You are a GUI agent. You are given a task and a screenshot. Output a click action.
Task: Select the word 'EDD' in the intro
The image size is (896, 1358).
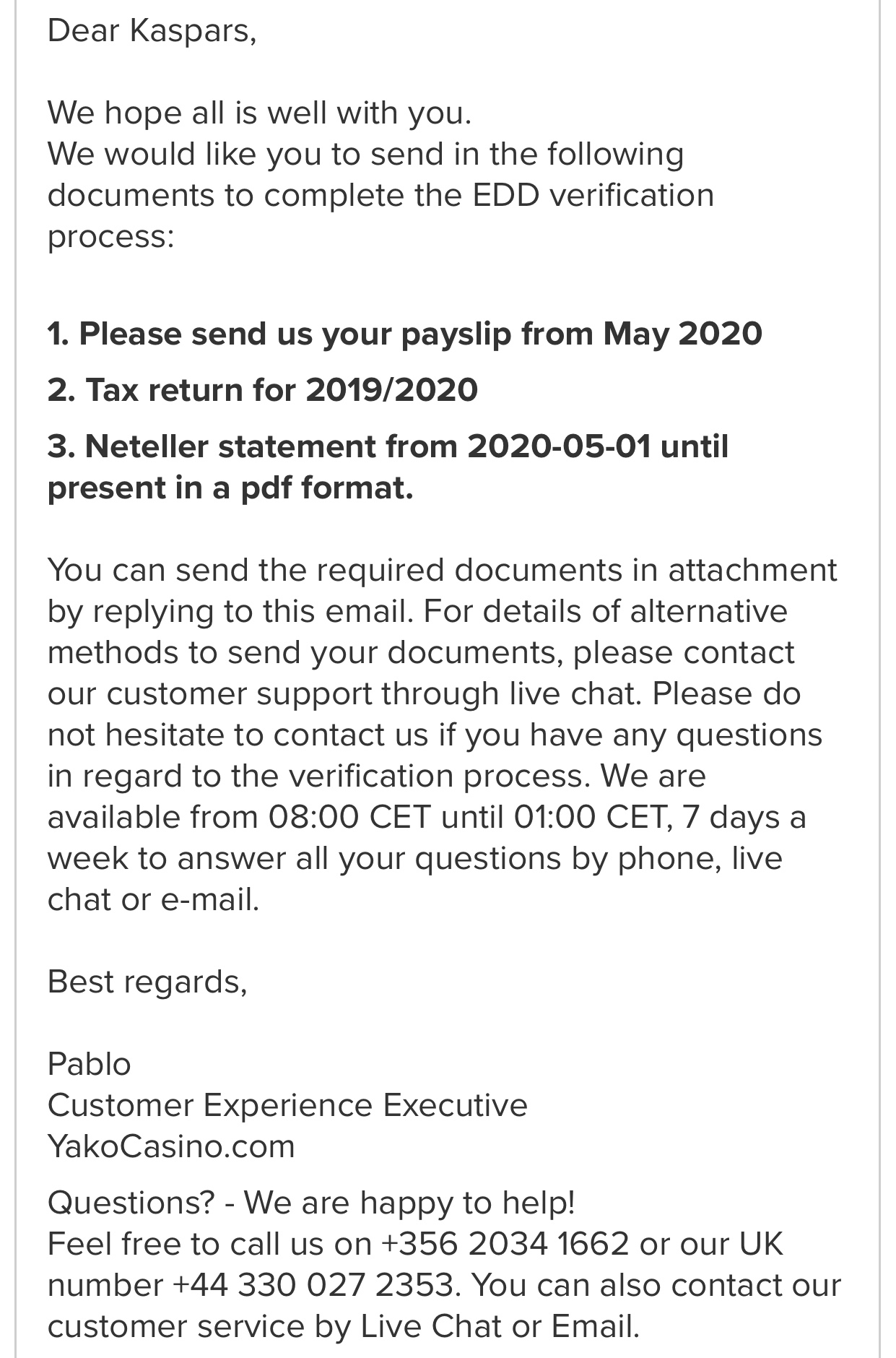click(x=506, y=195)
